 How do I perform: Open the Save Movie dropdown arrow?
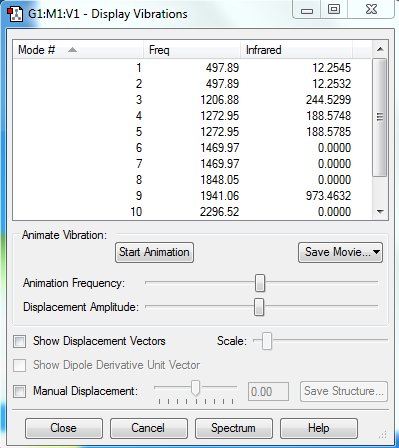[x=376, y=252]
